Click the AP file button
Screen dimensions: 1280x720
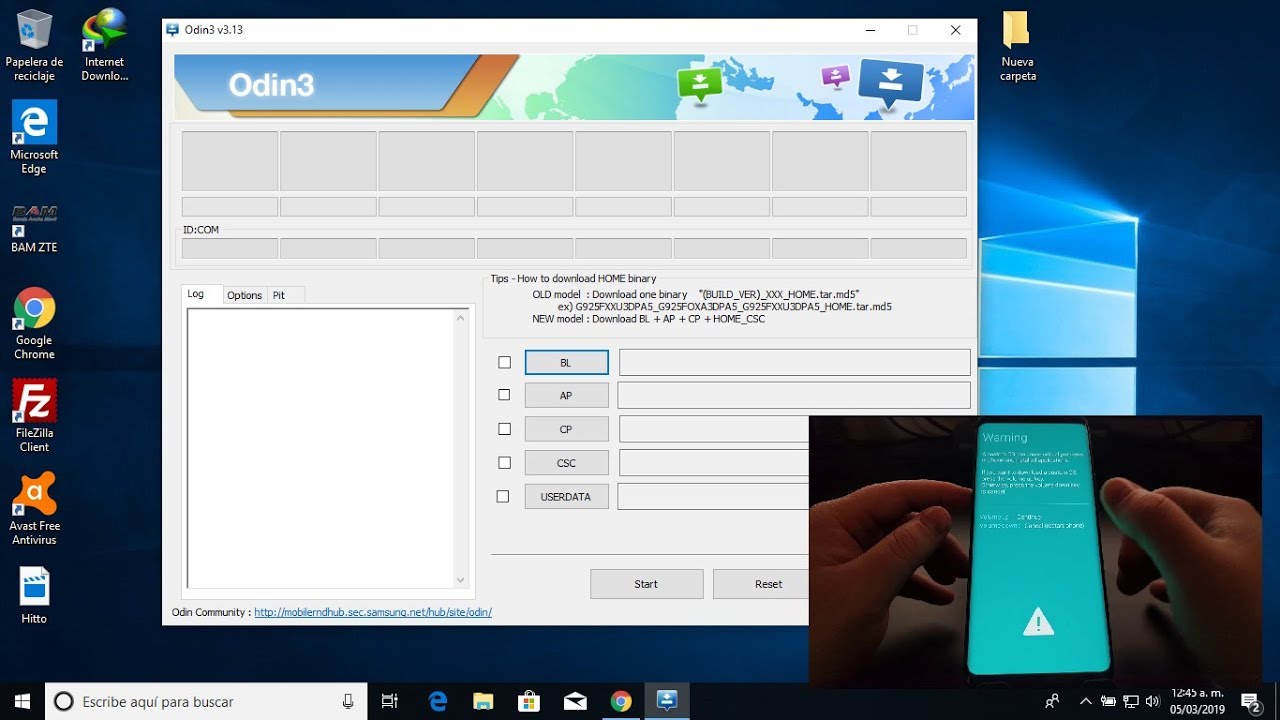566,396
